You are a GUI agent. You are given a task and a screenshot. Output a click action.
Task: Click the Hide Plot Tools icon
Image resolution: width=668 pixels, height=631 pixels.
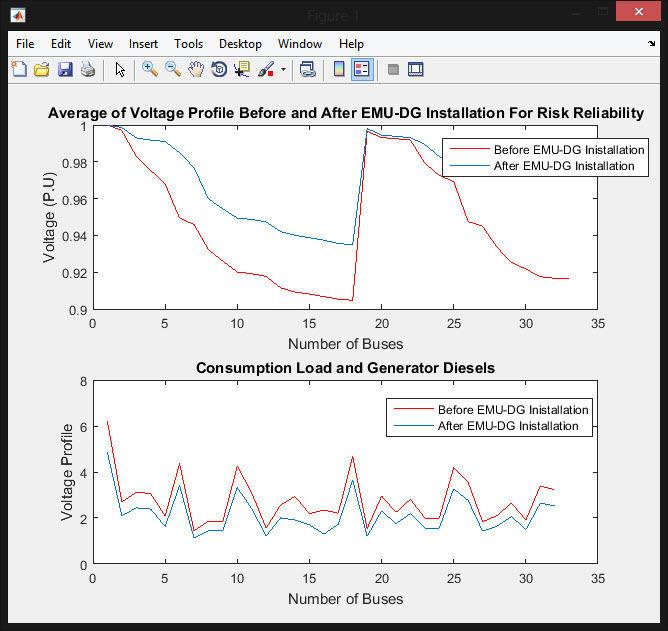click(393, 69)
